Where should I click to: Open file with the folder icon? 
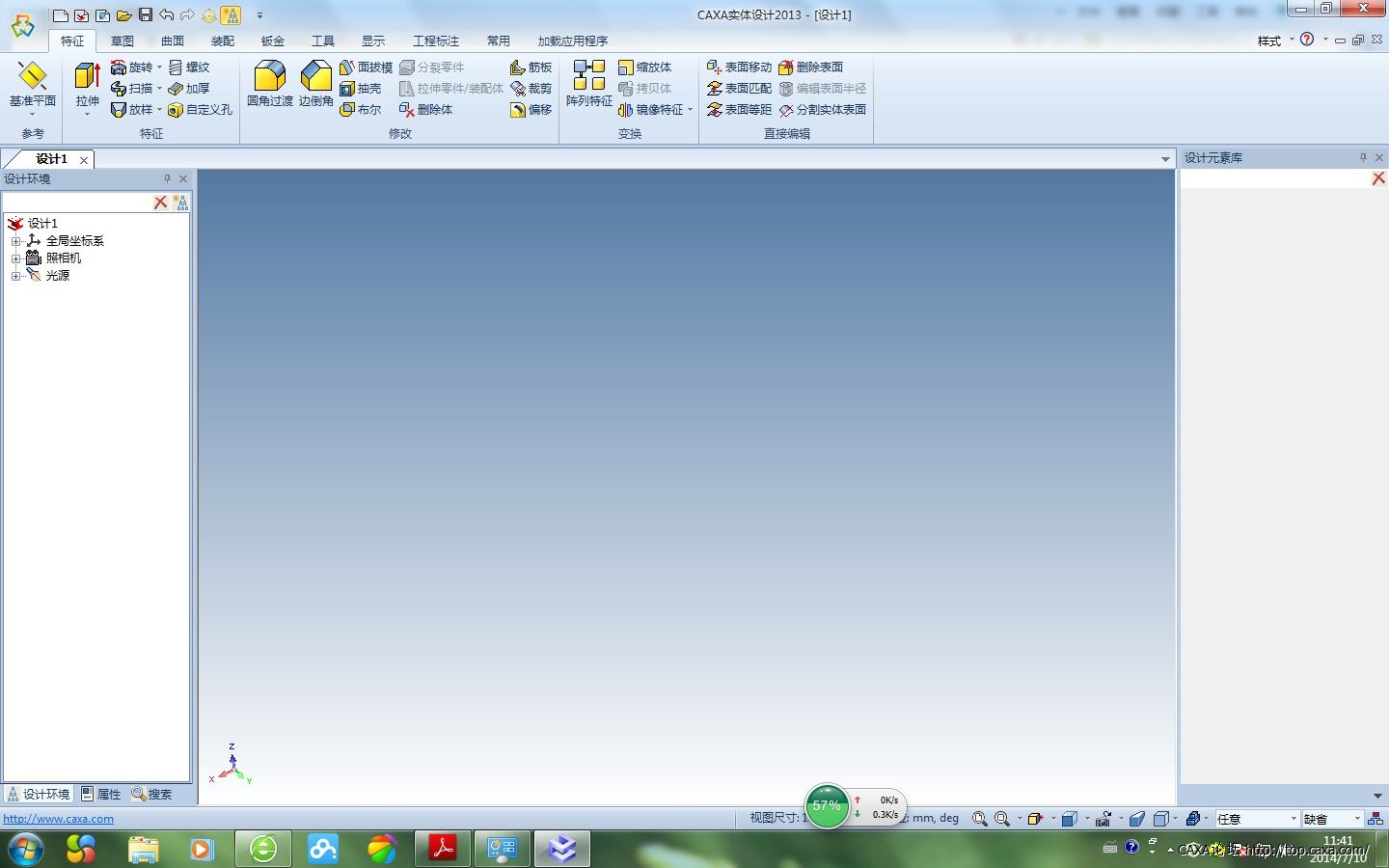(123, 14)
